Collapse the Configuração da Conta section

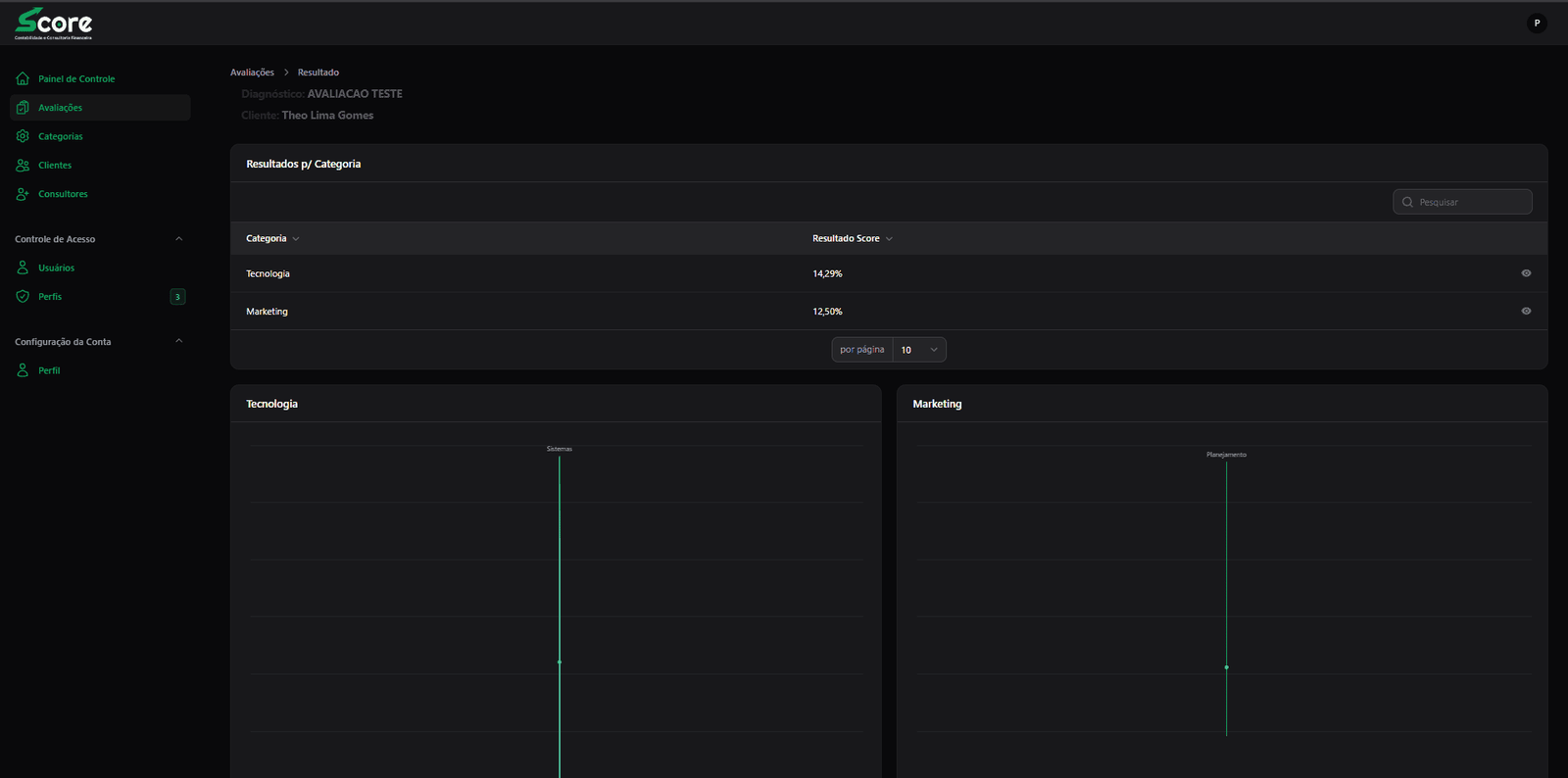click(178, 341)
